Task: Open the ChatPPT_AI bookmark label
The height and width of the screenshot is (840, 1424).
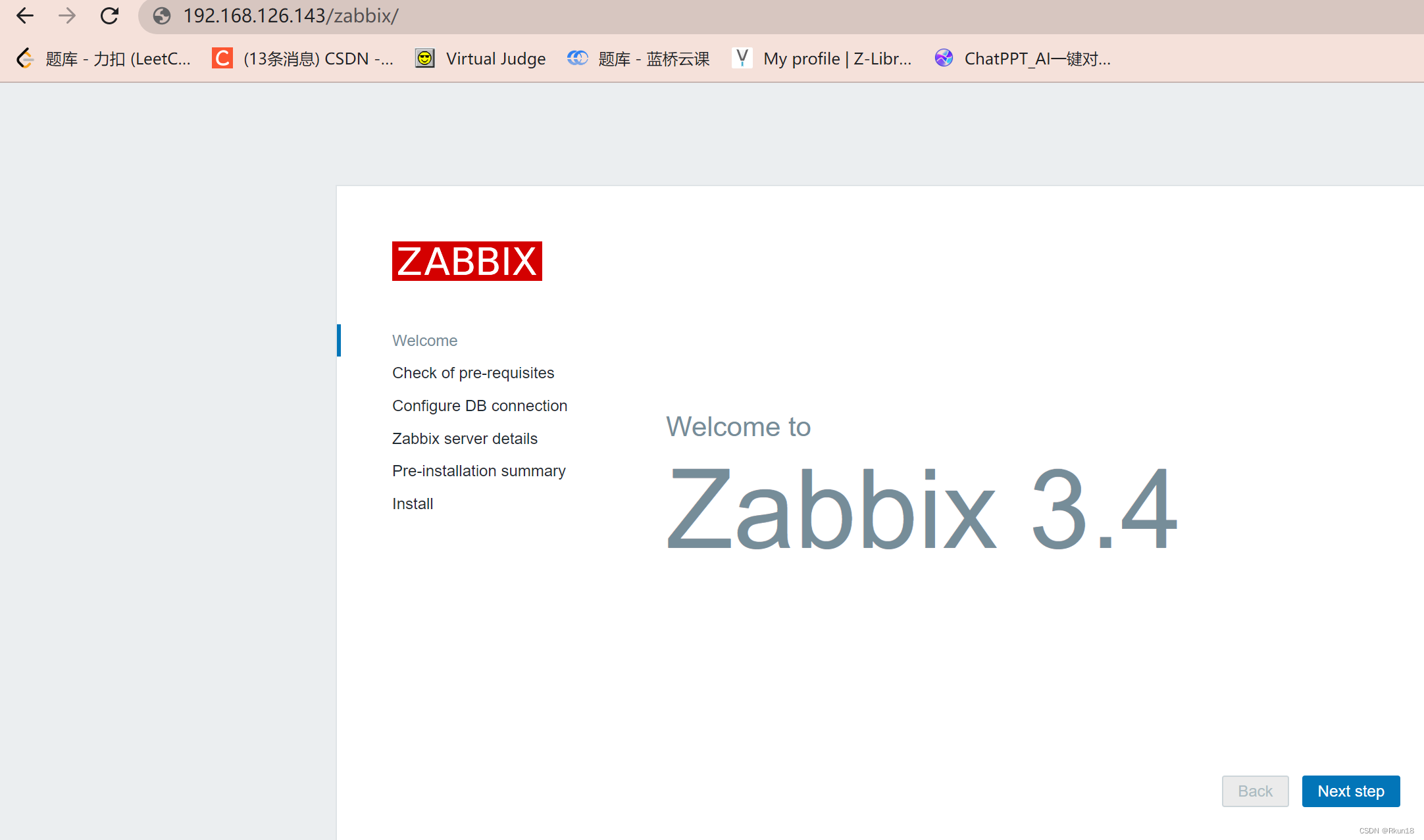Action: pyautogui.click(x=1038, y=59)
